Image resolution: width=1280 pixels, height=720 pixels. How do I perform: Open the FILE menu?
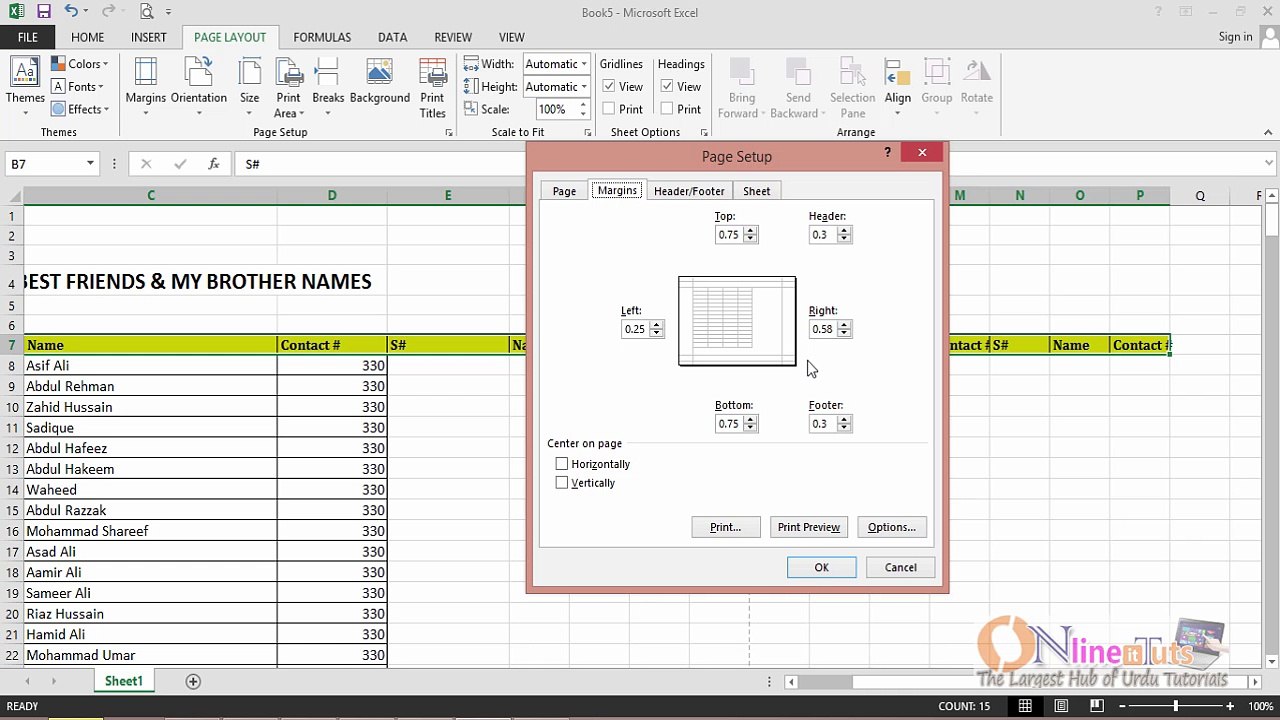[28, 37]
